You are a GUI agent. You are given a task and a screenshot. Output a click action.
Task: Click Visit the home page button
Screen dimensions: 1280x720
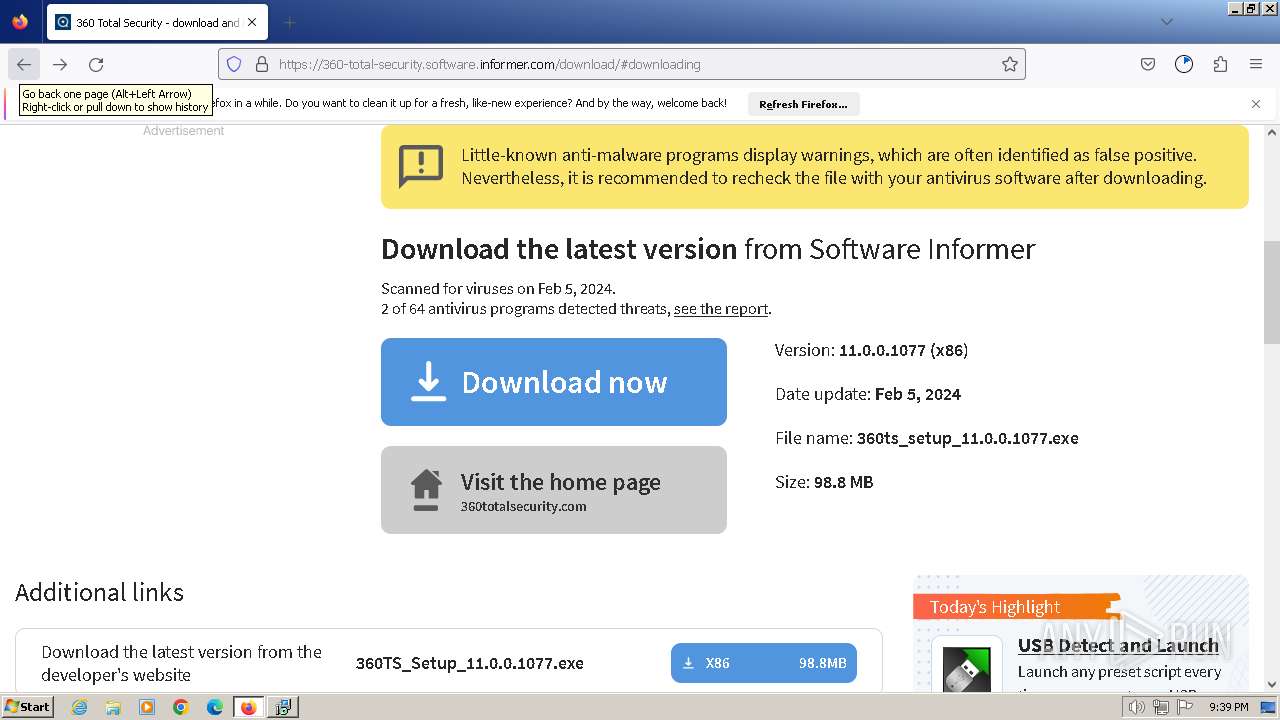pyautogui.click(x=554, y=490)
